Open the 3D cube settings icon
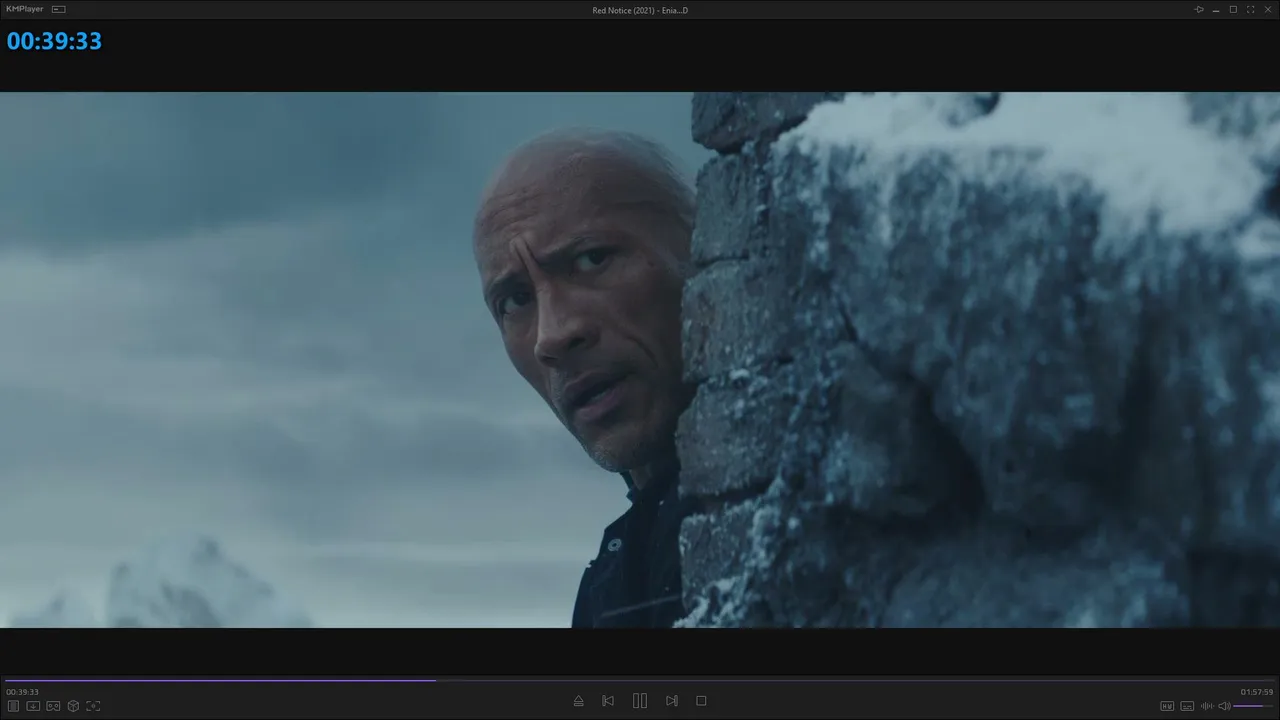 [x=73, y=706]
